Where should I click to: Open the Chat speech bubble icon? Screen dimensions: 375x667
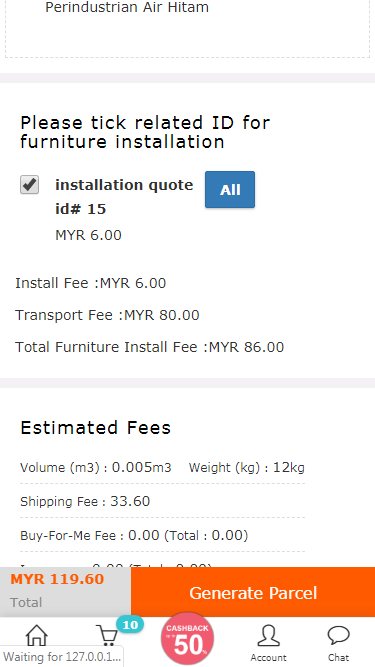338,643
